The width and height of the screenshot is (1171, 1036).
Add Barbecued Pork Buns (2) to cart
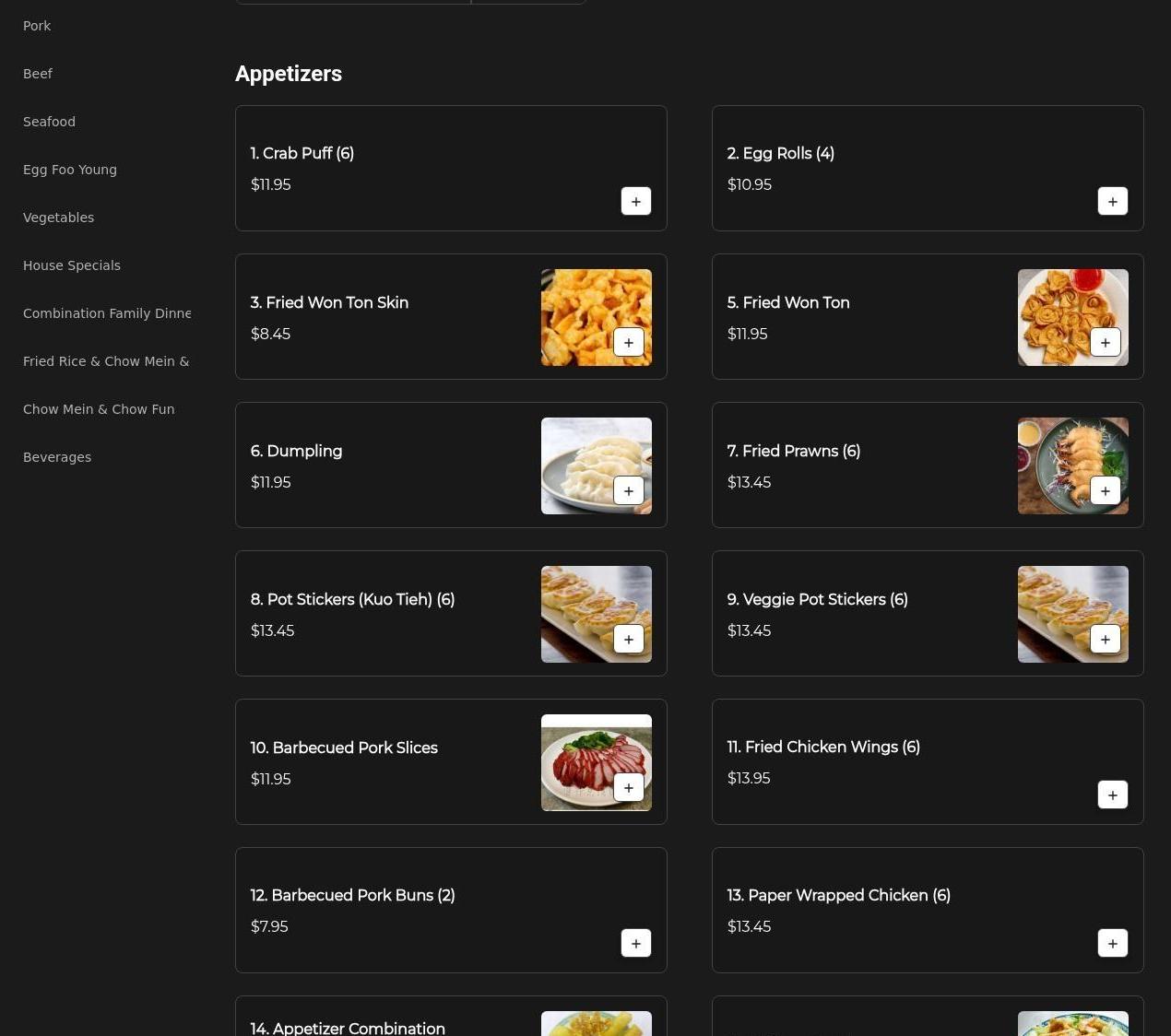click(x=635, y=943)
